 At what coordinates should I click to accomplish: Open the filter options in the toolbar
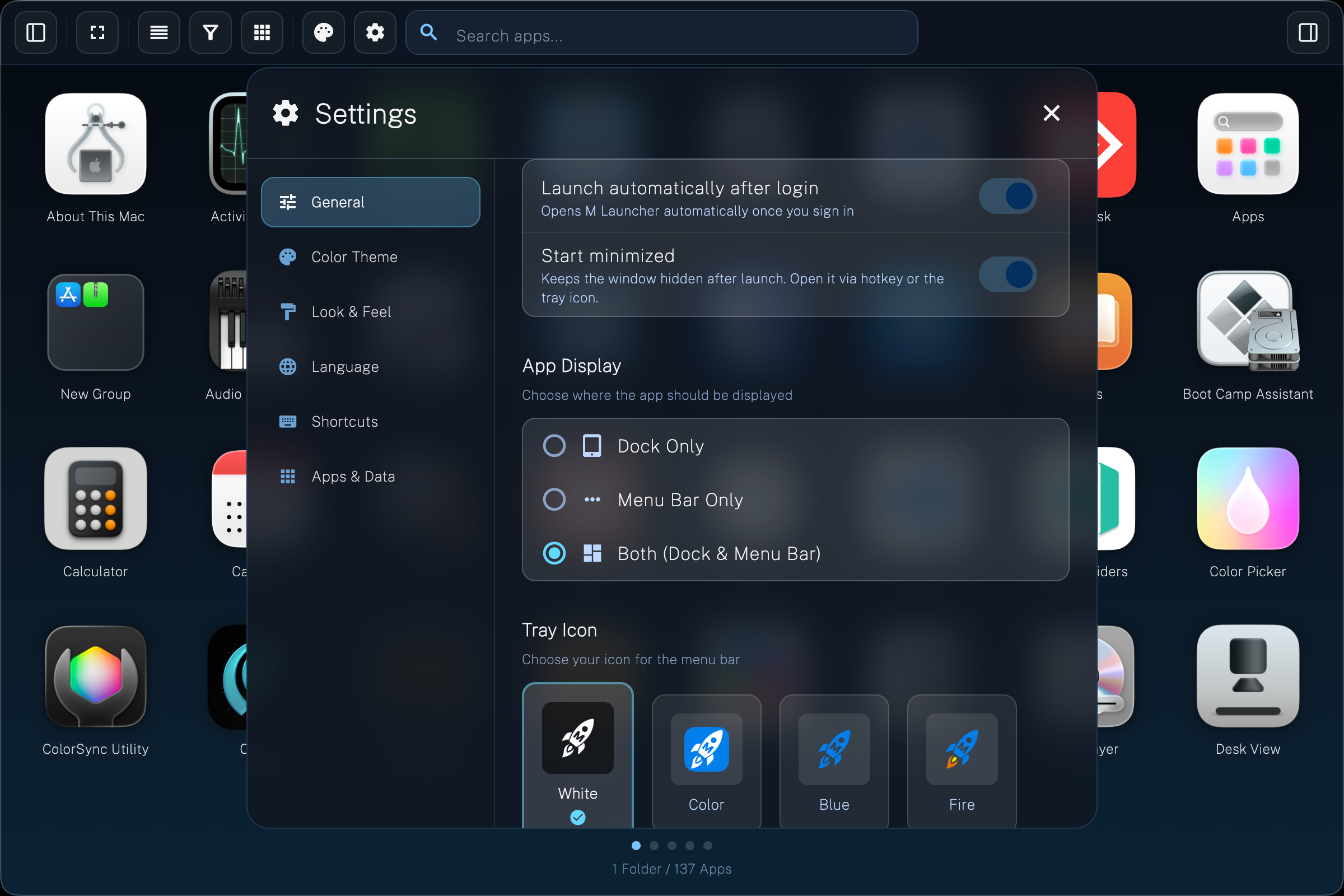209,32
